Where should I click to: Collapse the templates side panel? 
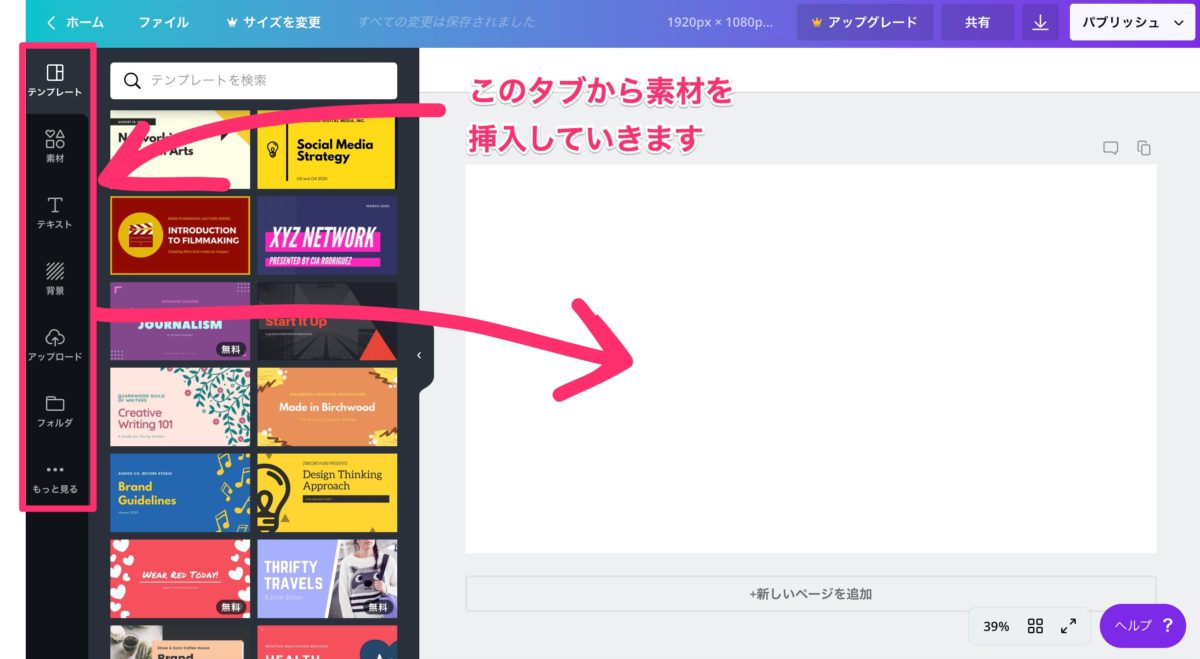pos(419,355)
